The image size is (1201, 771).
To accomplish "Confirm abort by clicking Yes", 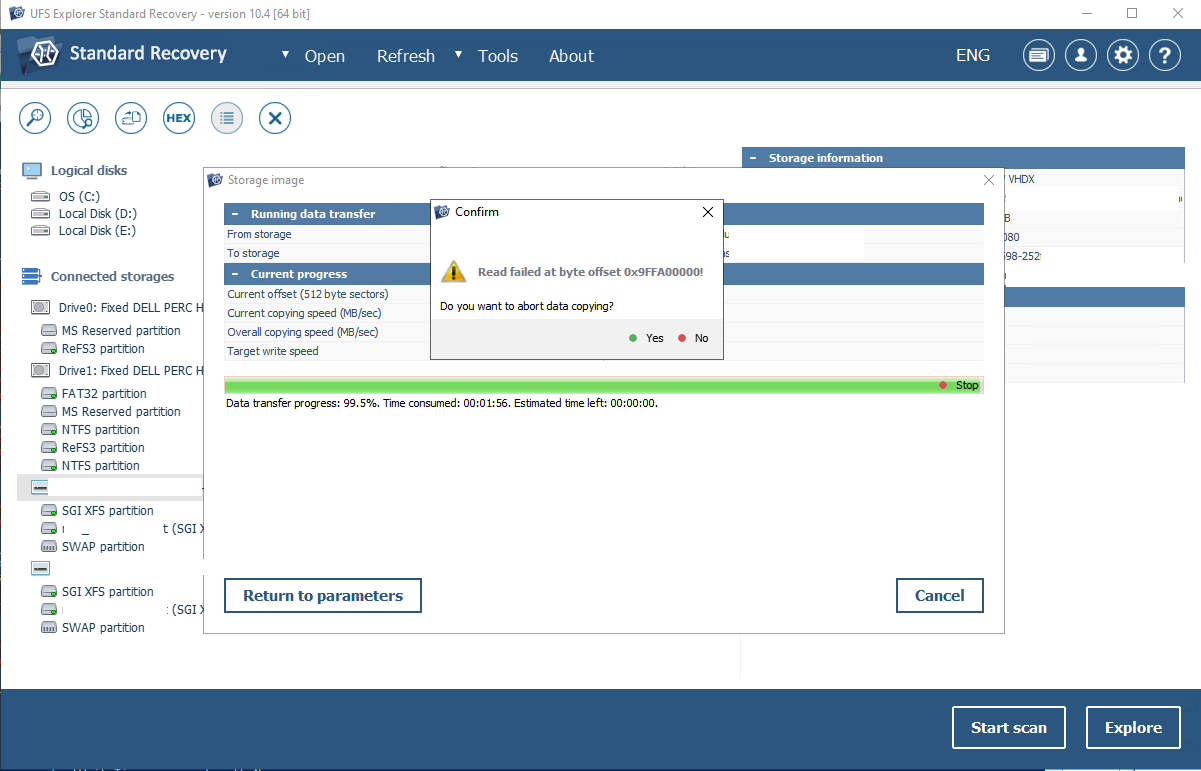I will click(x=646, y=338).
